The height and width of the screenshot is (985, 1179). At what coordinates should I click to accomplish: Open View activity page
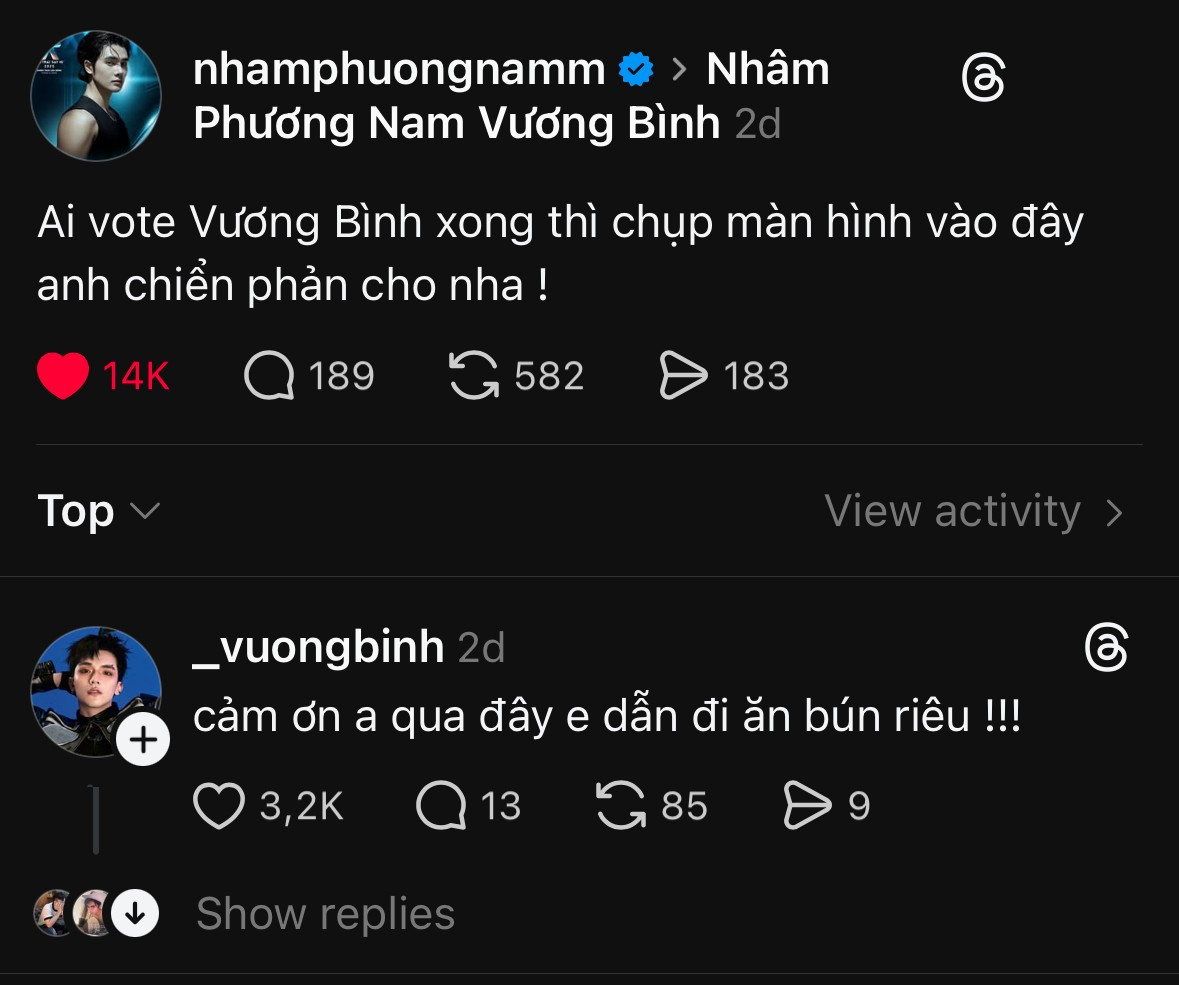coord(972,512)
